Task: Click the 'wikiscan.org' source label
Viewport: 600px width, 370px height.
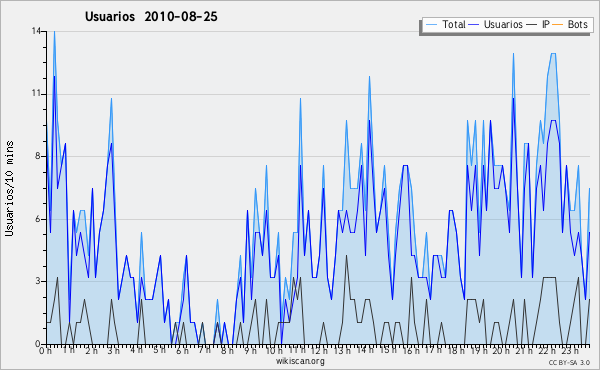Action: (x=300, y=361)
